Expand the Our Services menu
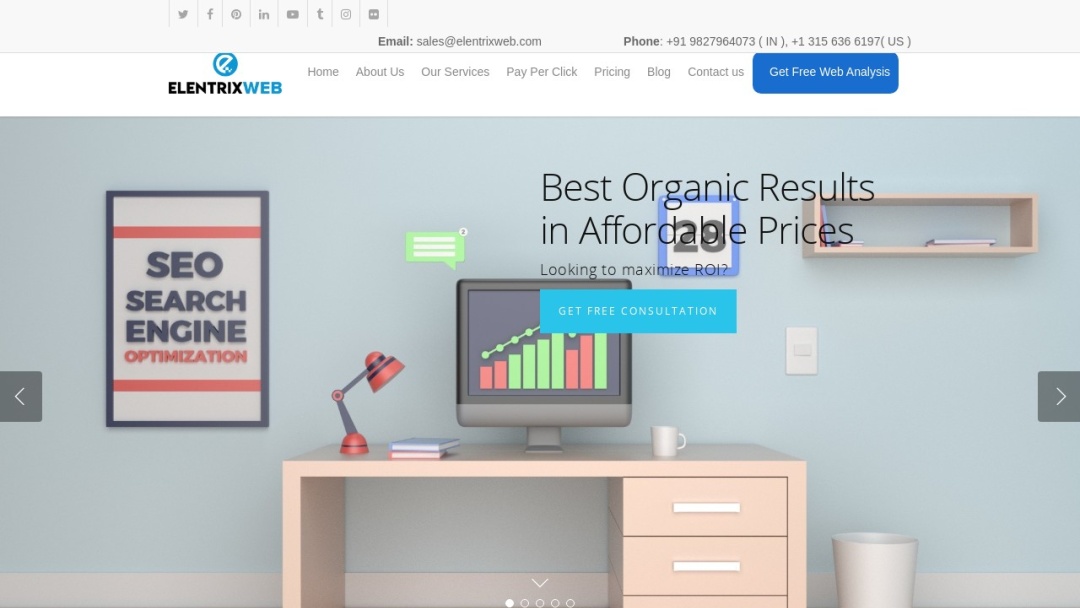 coord(455,71)
